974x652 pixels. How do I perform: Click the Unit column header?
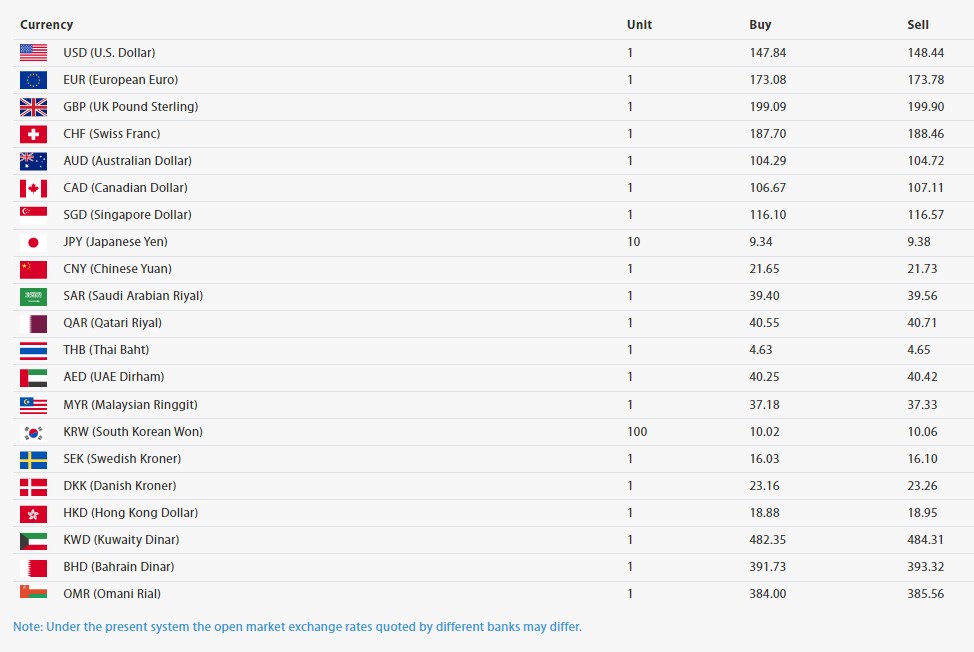(639, 25)
